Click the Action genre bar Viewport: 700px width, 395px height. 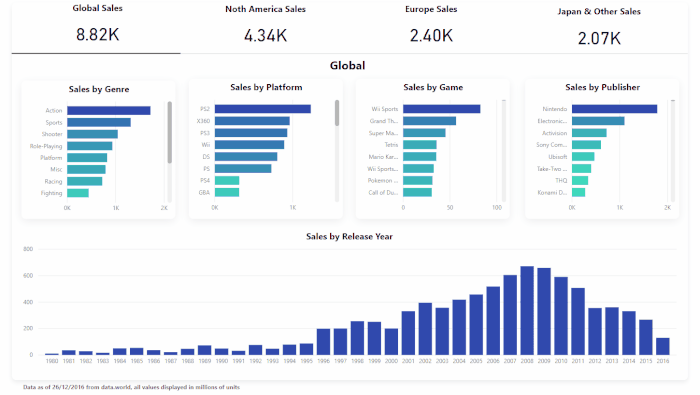pyautogui.click(x=109, y=110)
